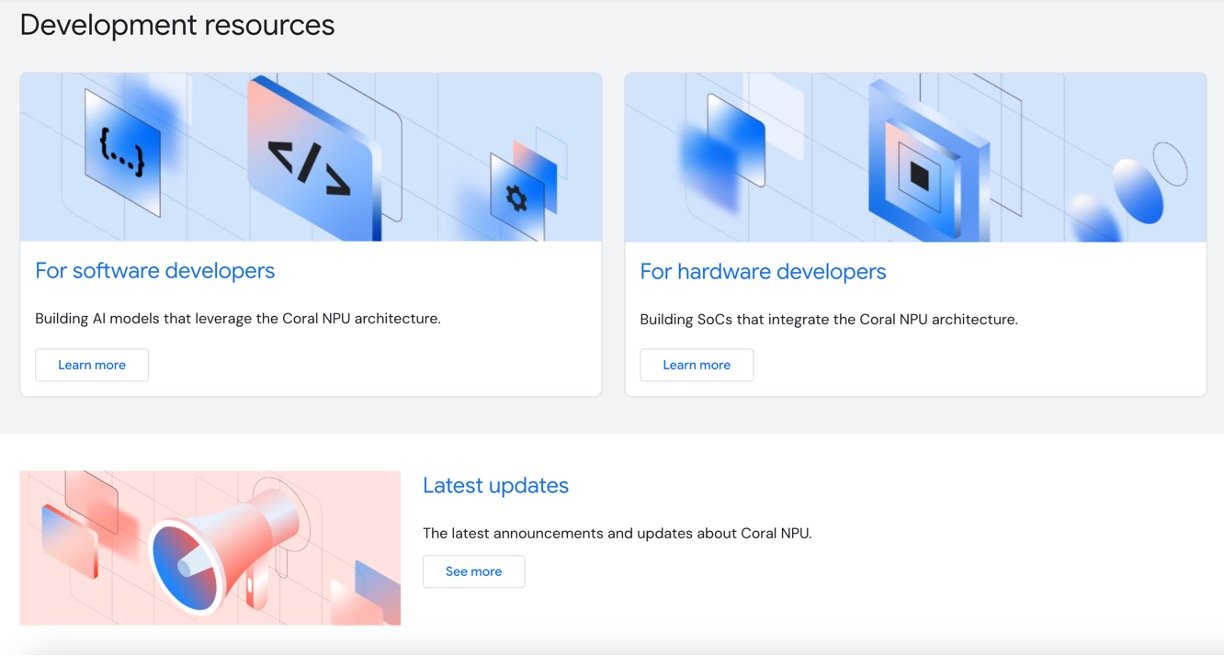
Task: Click the small blue-red tile right of megaphone
Action: coord(376,590)
